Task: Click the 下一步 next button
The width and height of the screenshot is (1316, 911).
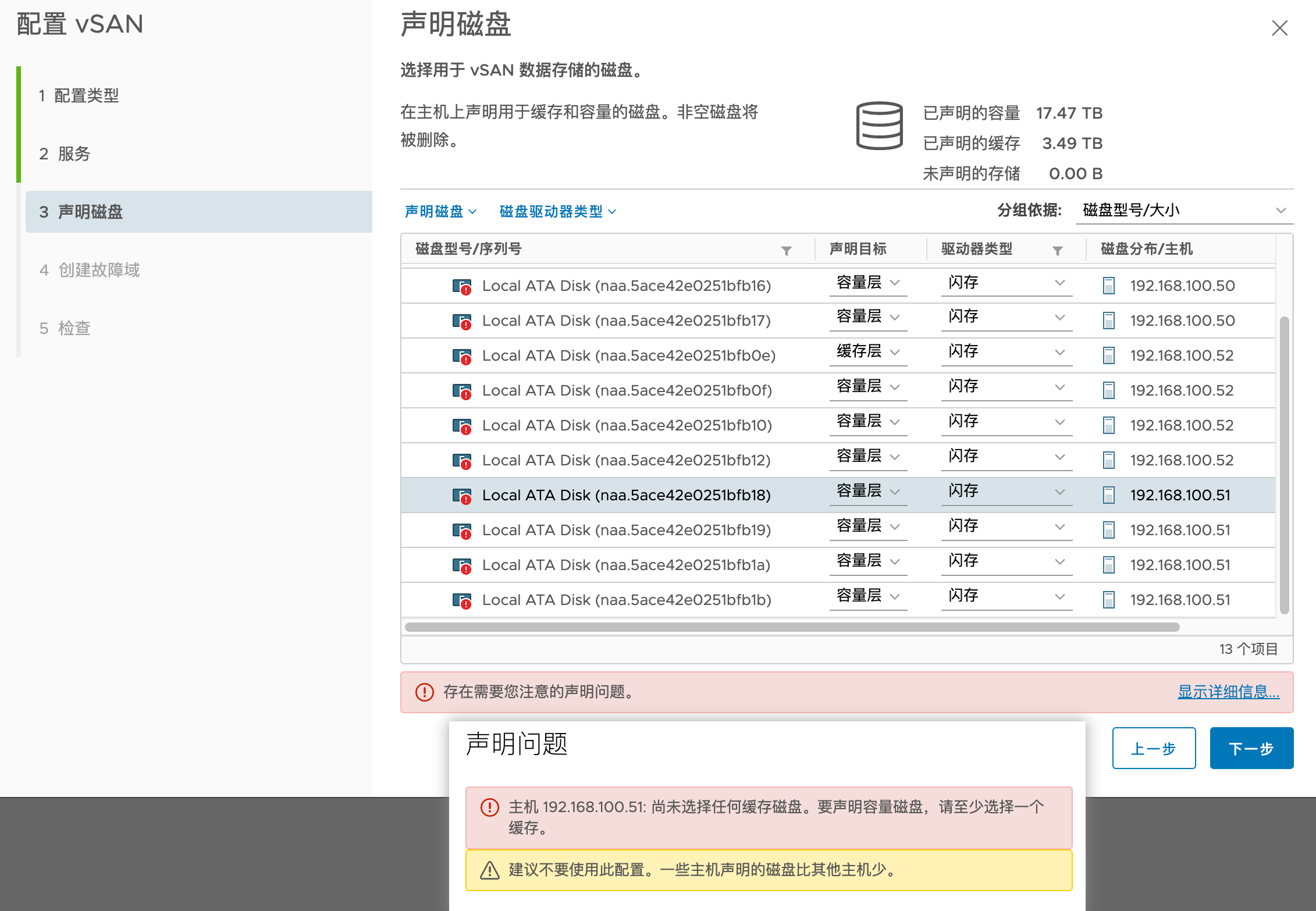Action: tap(1251, 748)
